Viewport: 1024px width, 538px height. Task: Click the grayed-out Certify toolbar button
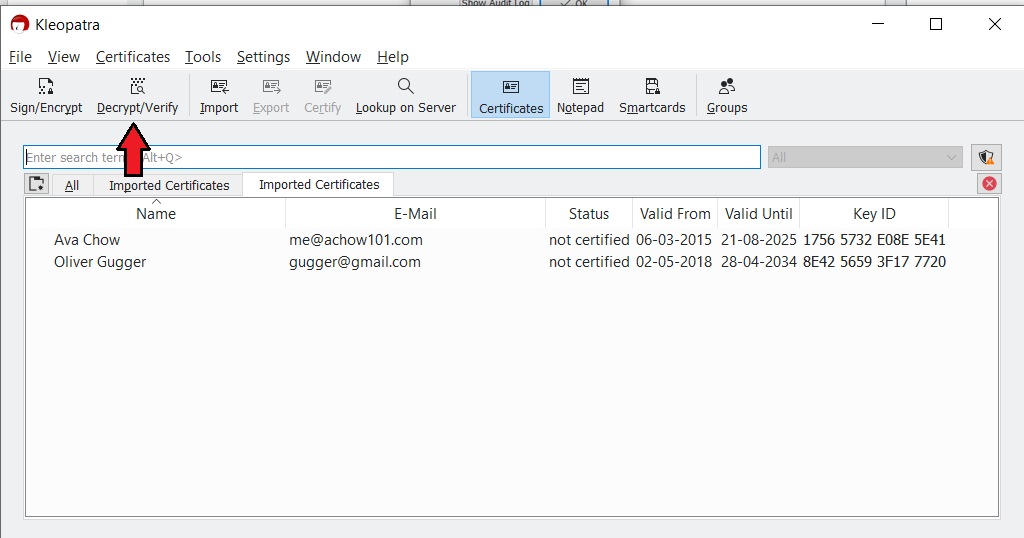coord(323,95)
